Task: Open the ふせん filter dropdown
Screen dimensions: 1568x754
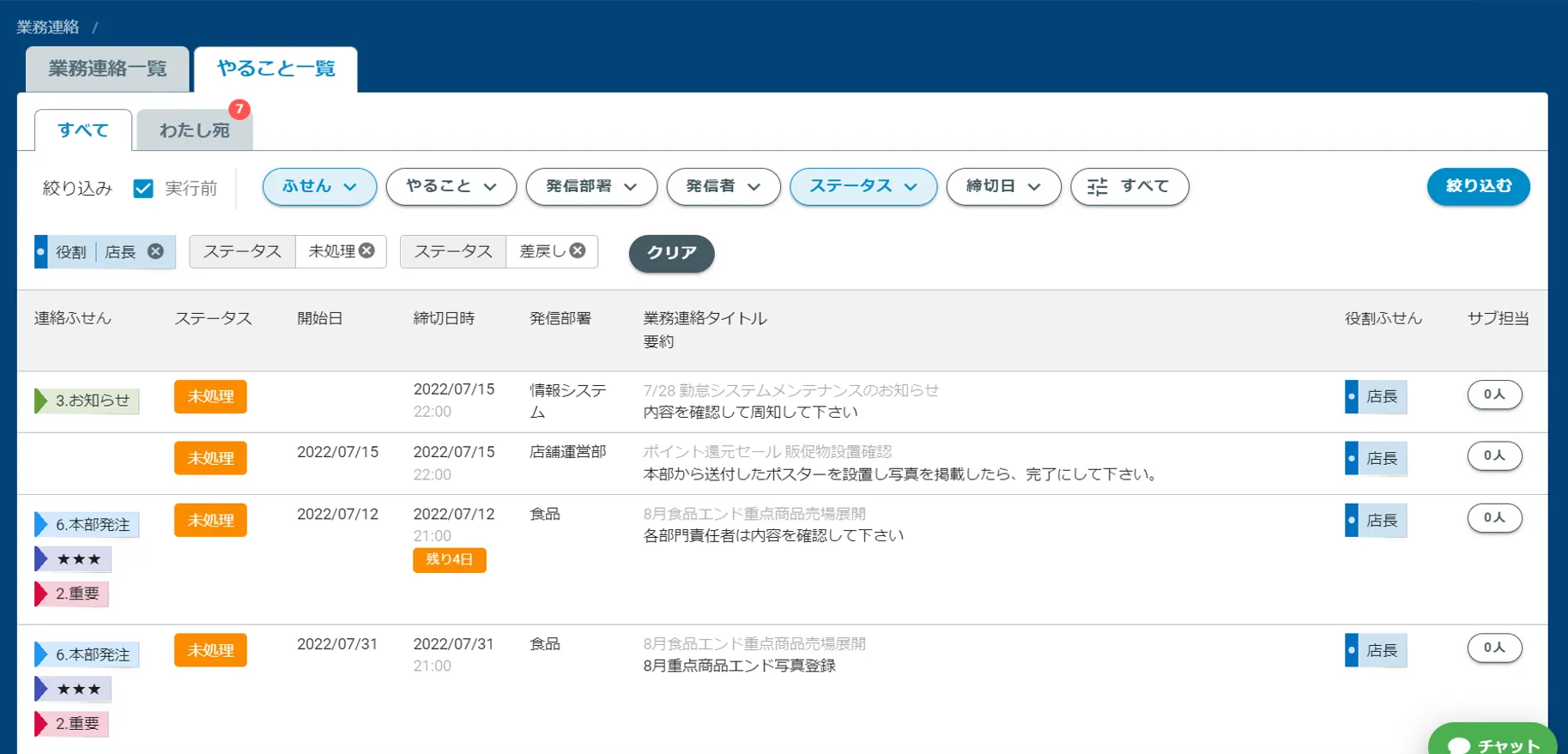Action: pos(319,186)
